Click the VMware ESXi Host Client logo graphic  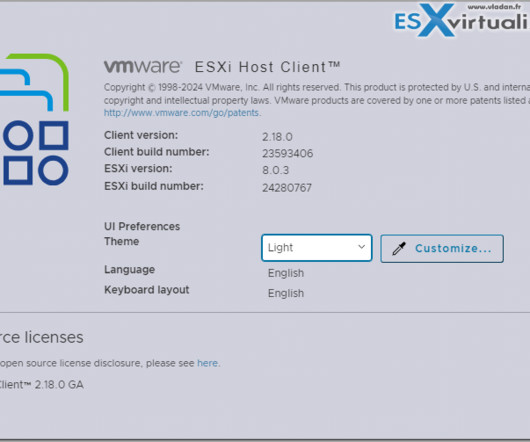coord(34,119)
